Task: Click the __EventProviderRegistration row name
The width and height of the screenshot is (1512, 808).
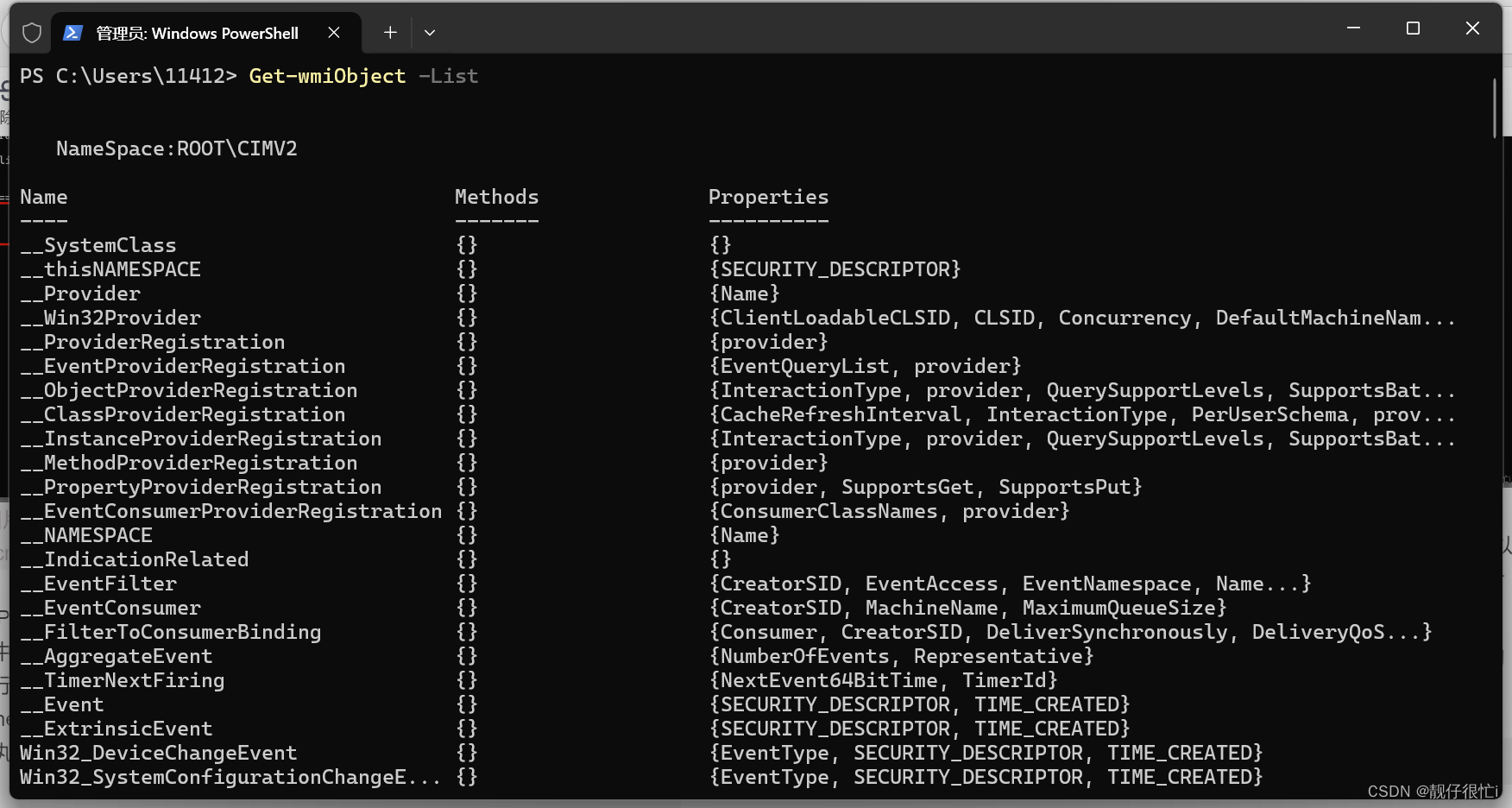Action: 183,366
